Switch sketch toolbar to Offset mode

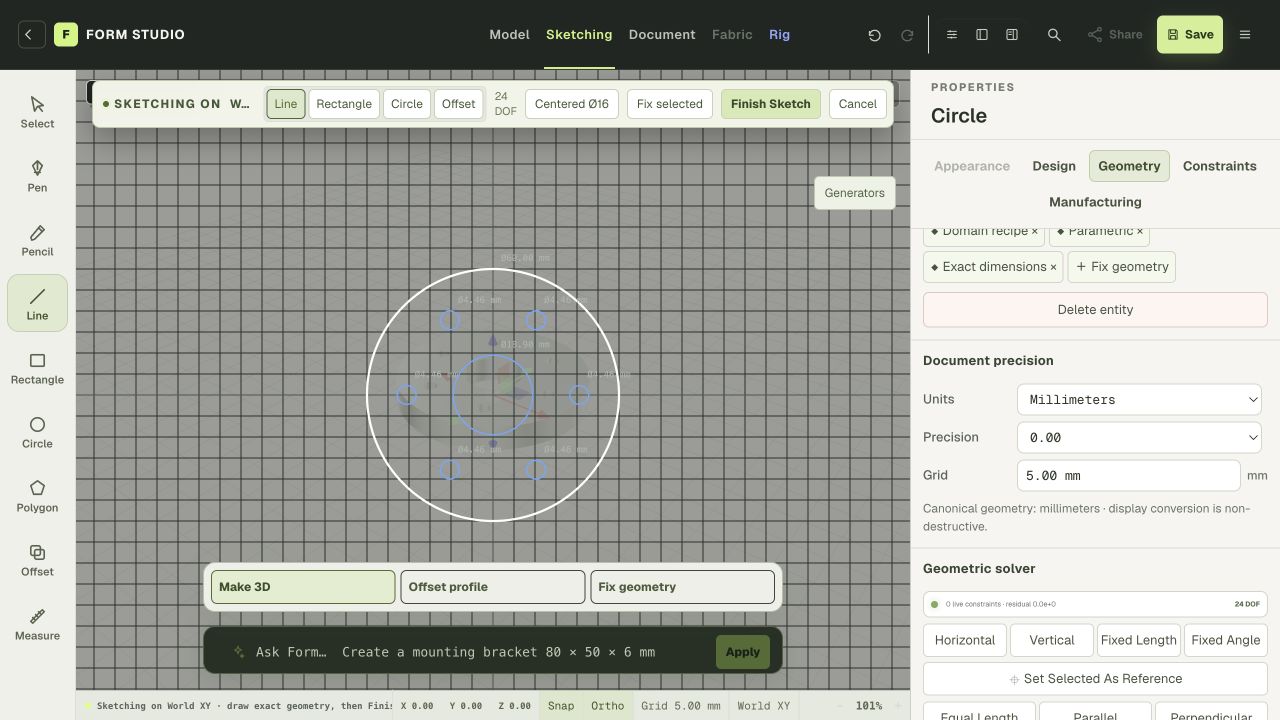[x=459, y=104]
